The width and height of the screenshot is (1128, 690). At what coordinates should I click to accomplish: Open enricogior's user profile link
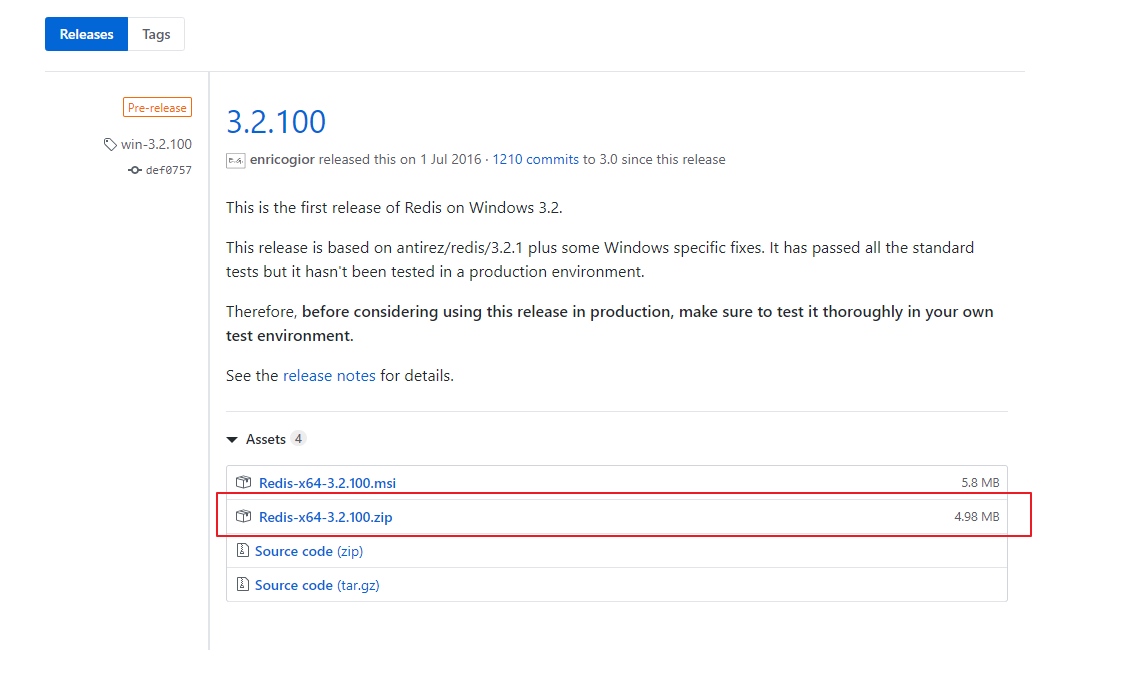point(282,159)
